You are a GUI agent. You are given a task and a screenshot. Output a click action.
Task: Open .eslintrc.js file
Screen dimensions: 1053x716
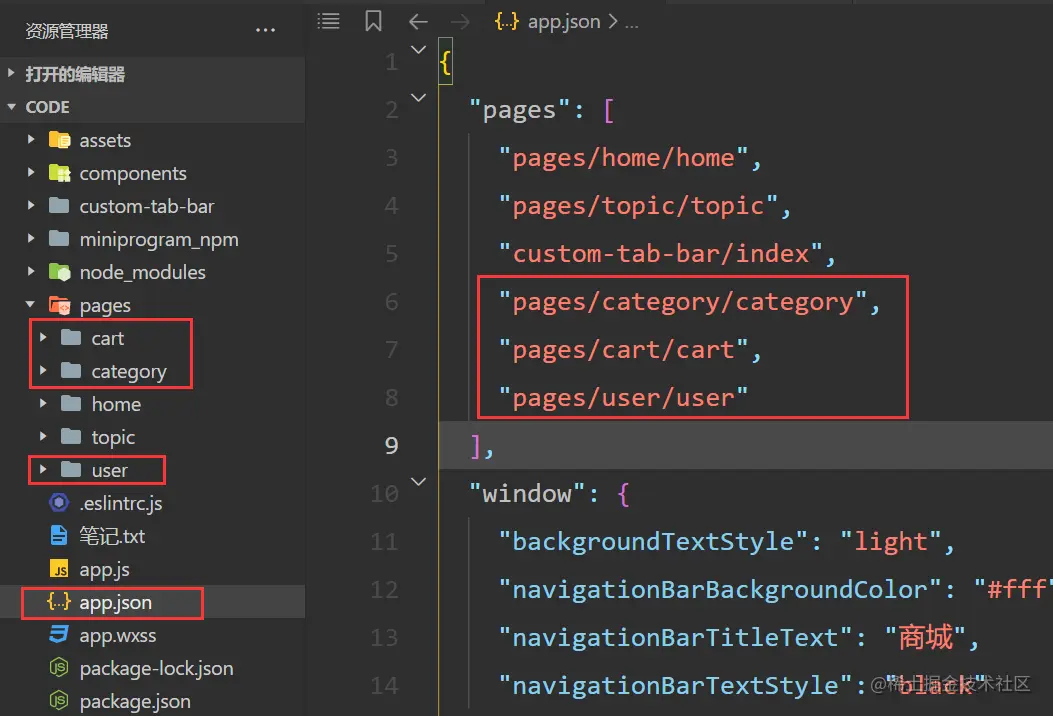121,503
